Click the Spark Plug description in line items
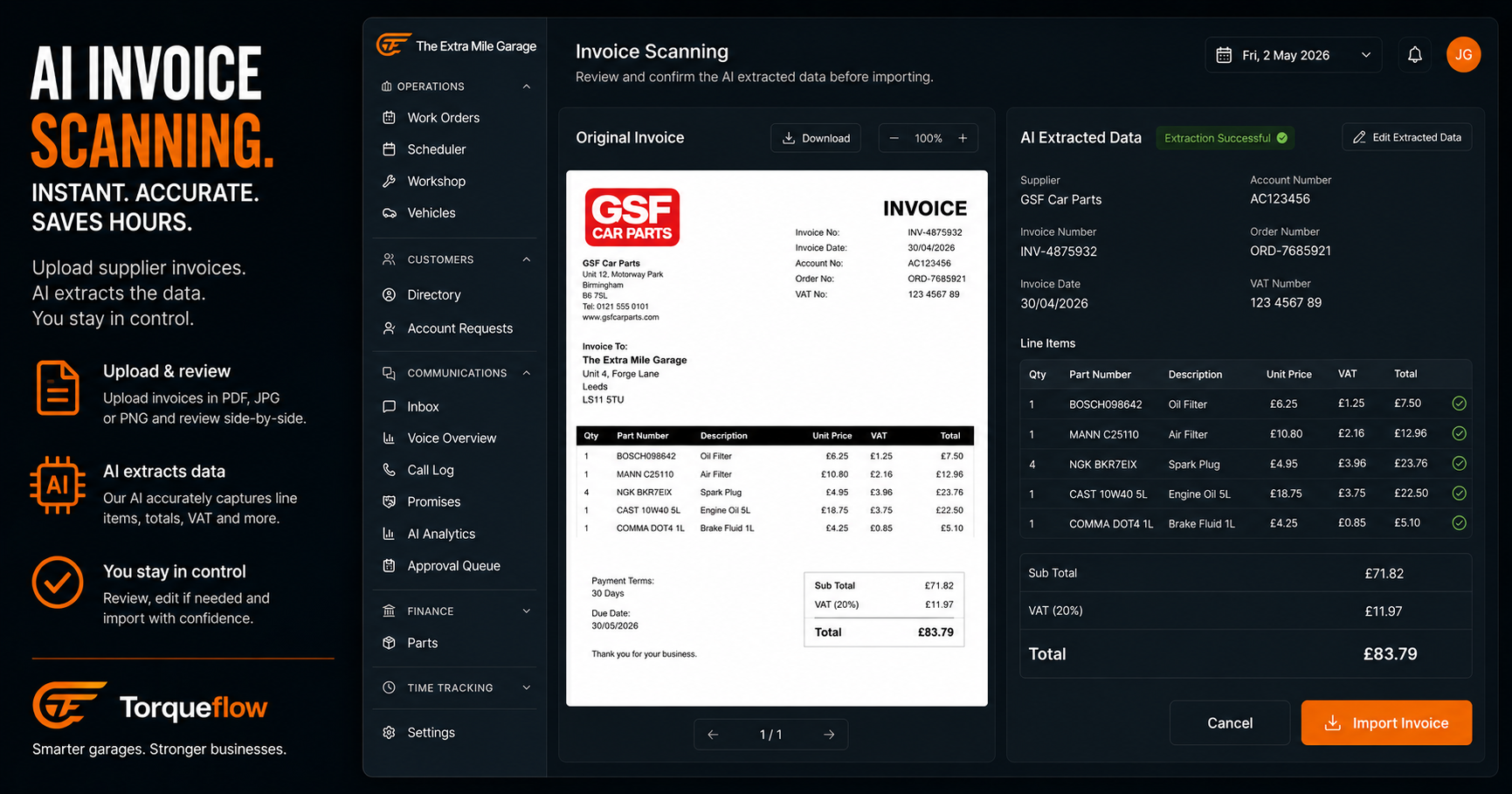Screen dimensions: 1512x794 tap(1194, 464)
